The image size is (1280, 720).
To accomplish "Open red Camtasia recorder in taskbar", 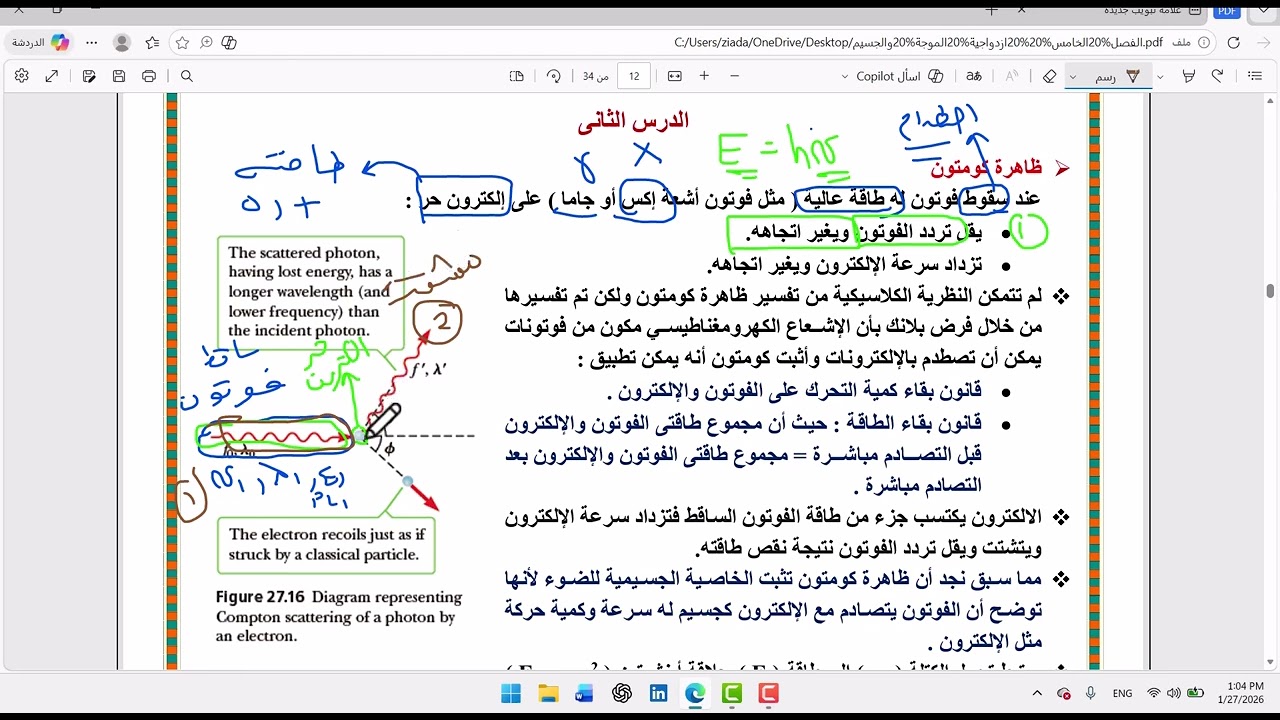I will 768,693.
